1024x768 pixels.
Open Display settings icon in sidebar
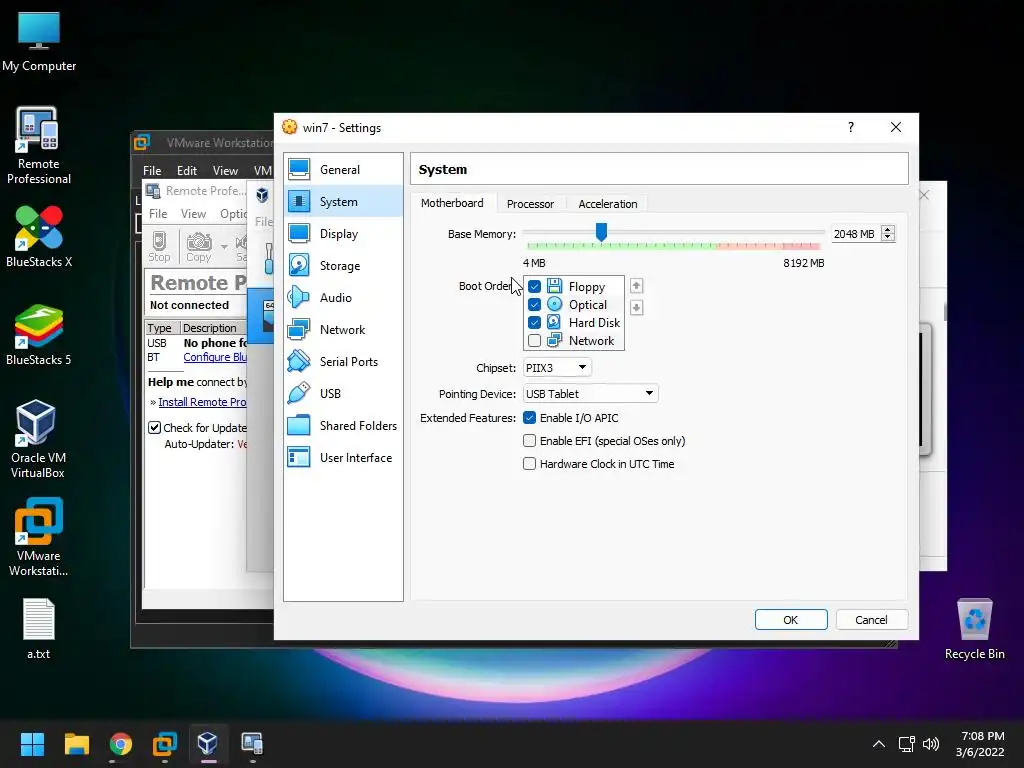299,233
